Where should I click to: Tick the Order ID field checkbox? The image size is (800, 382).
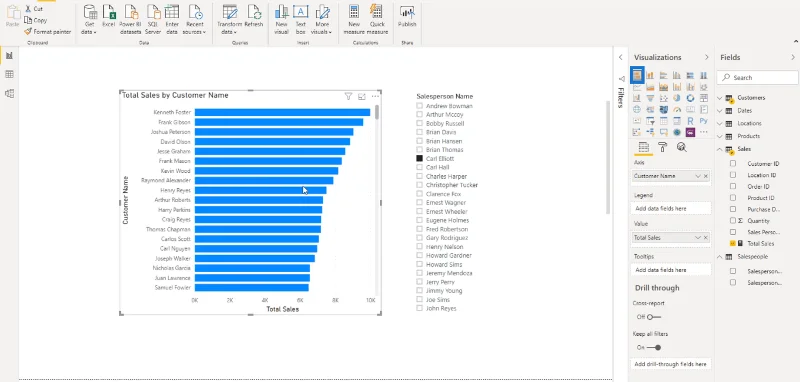733,187
